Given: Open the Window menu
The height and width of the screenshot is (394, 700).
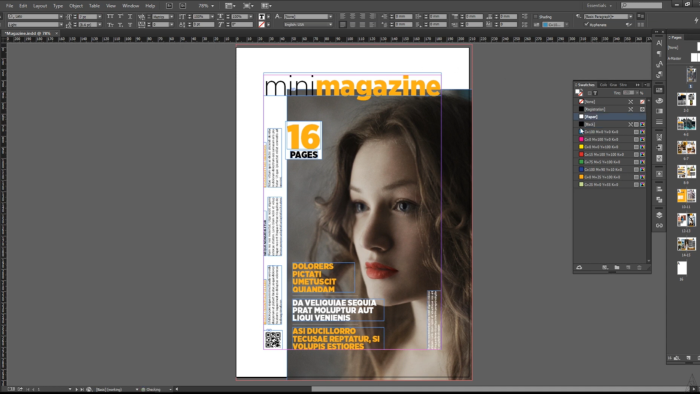Looking at the screenshot, I should pyautogui.click(x=130, y=6).
